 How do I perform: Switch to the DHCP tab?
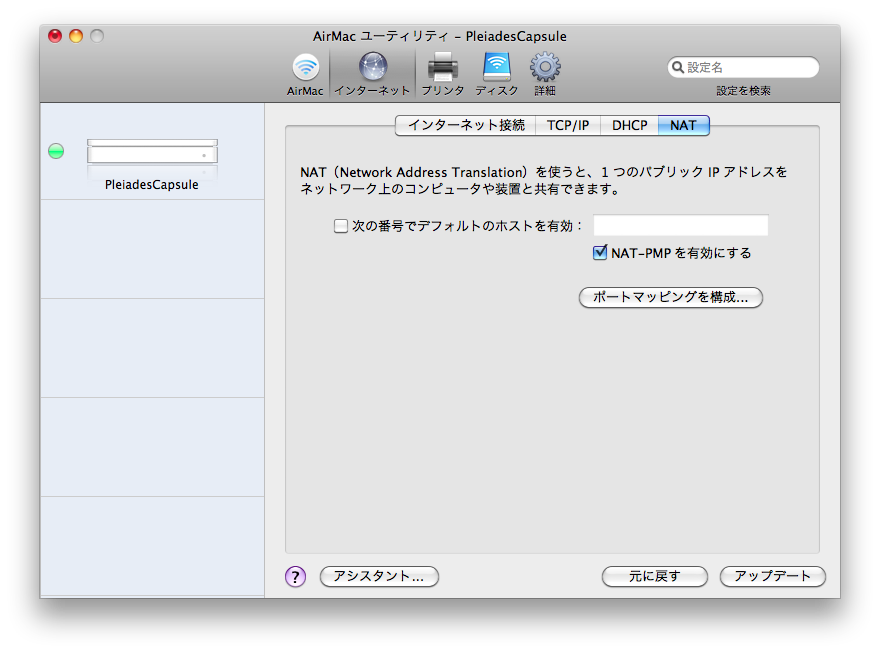click(x=630, y=125)
